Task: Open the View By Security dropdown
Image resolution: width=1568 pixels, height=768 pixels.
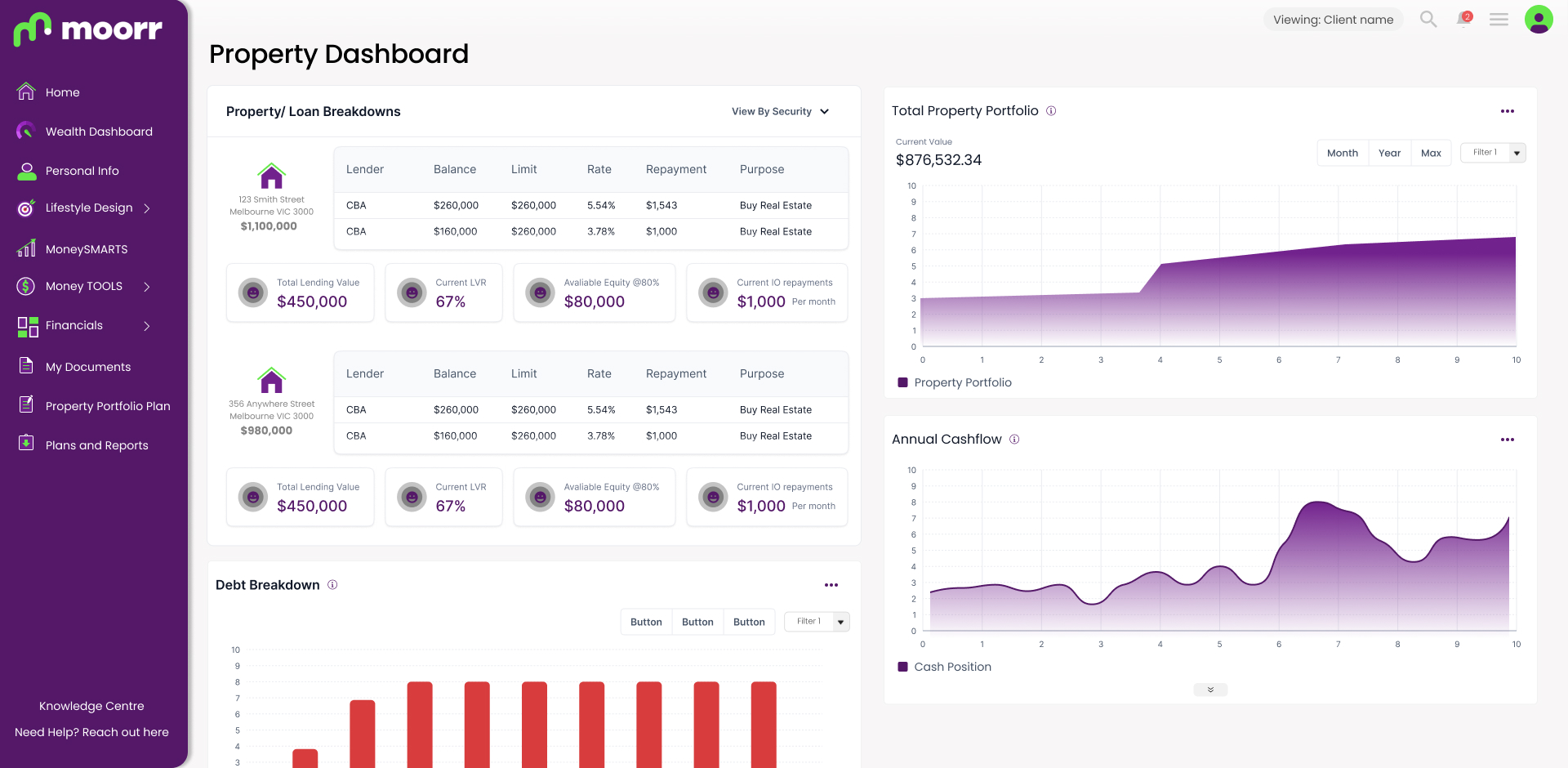Action: tap(781, 112)
